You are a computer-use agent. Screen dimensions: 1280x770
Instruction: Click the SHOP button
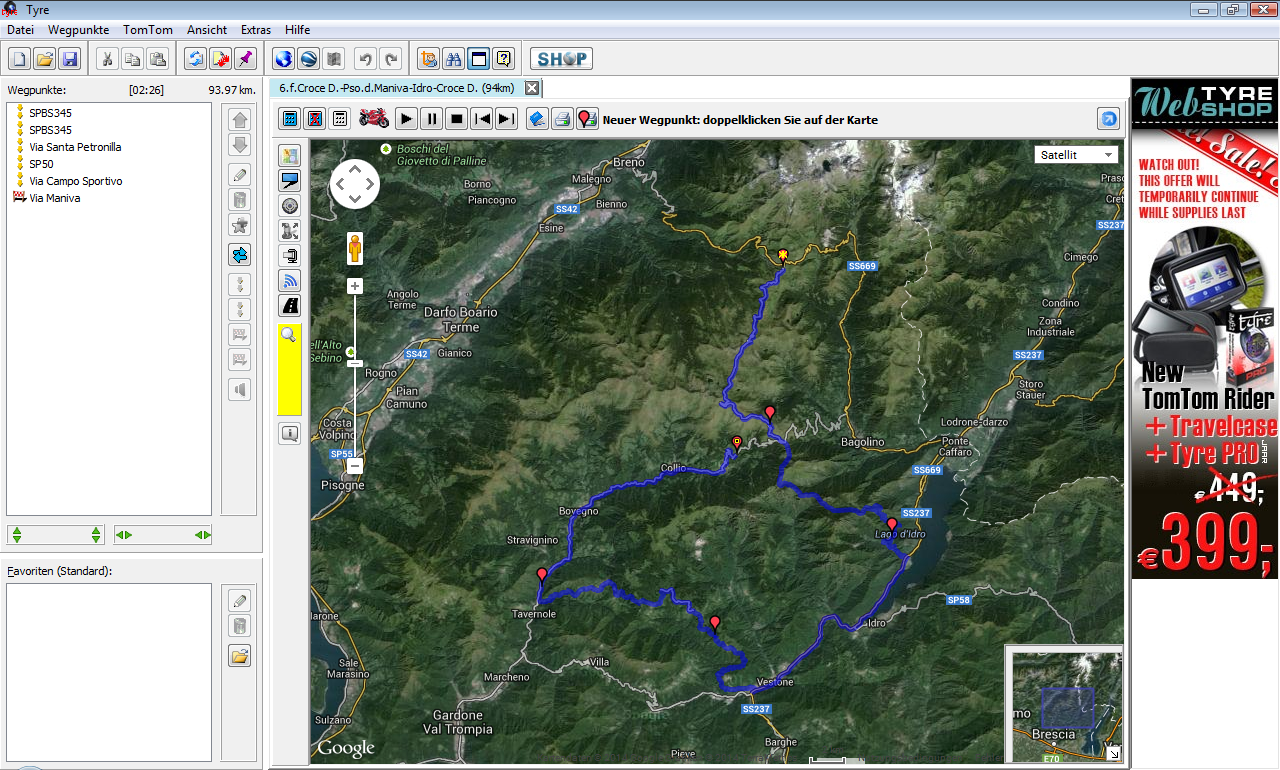(561, 59)
